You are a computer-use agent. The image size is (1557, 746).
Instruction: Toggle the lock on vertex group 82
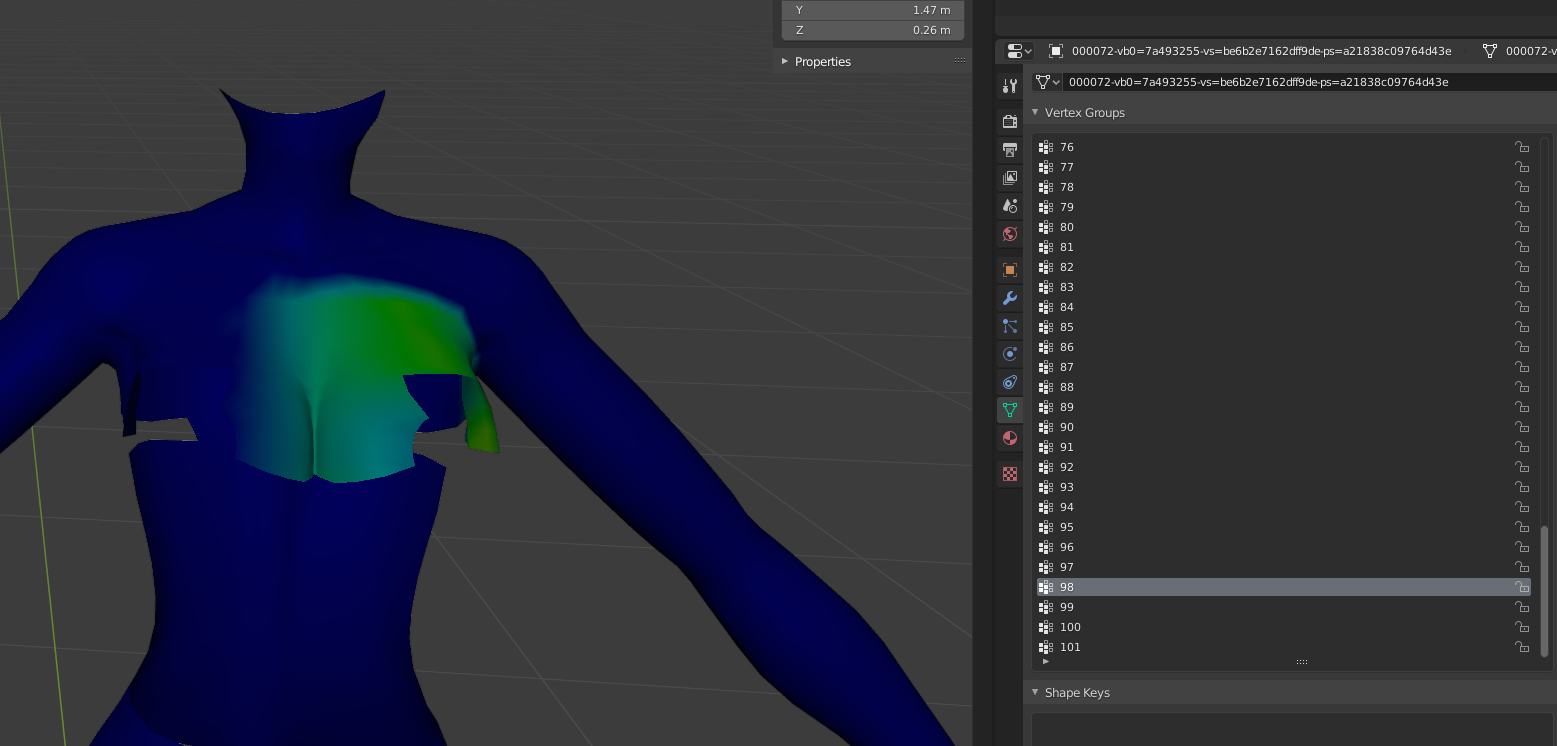click(1522, 267)
